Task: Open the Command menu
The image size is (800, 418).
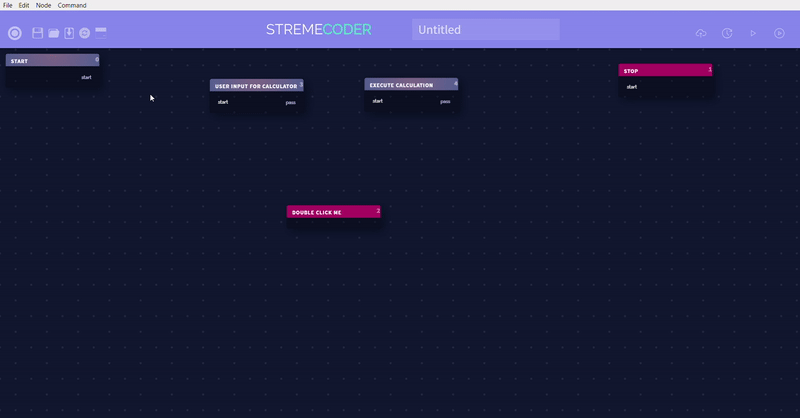Action: [72, 5]
